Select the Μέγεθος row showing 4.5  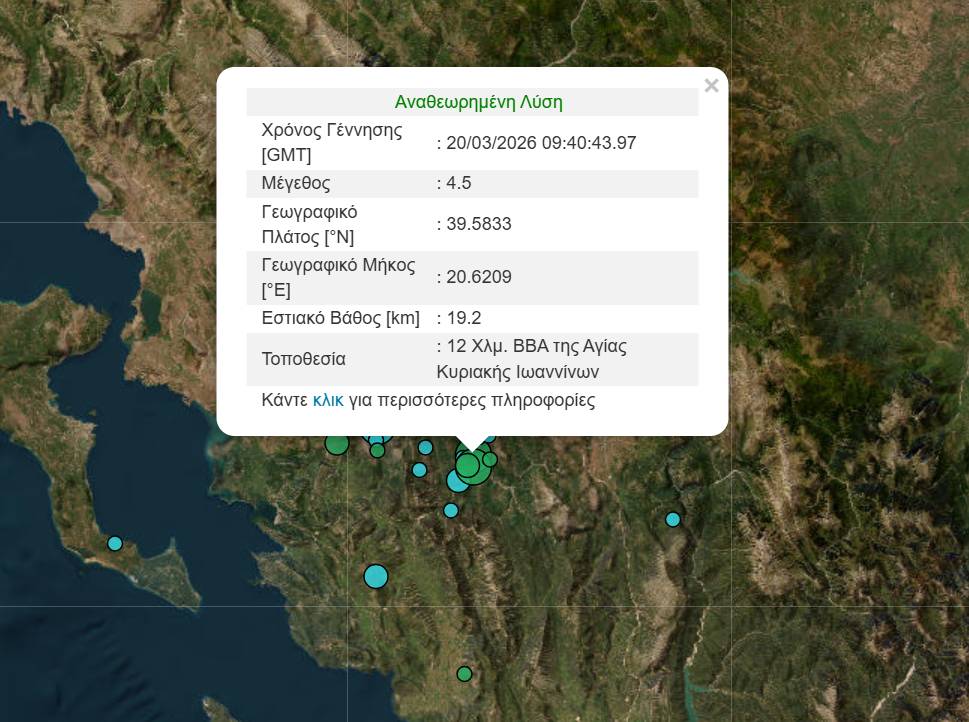pos(472,183)
